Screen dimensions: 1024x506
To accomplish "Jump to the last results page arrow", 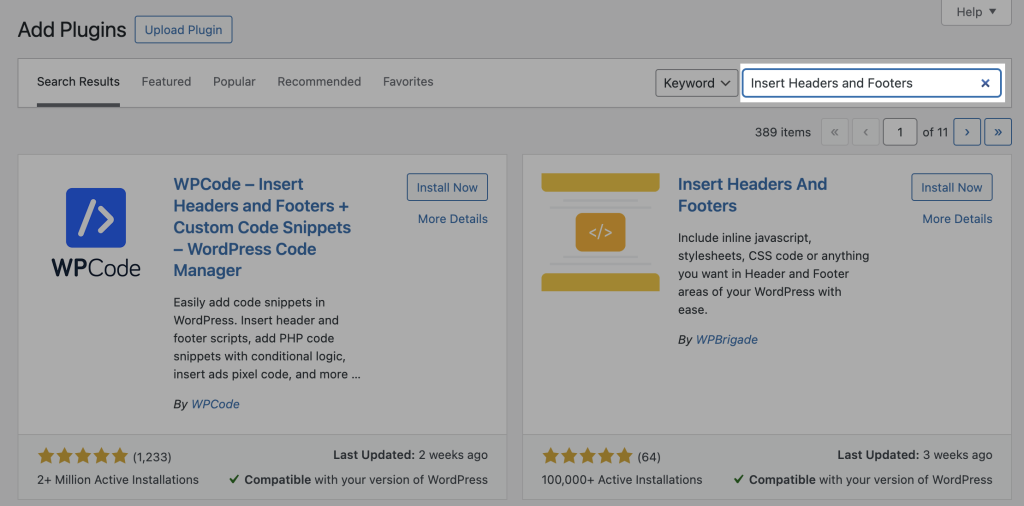I will pyautogui.click(x=998, y=132).
